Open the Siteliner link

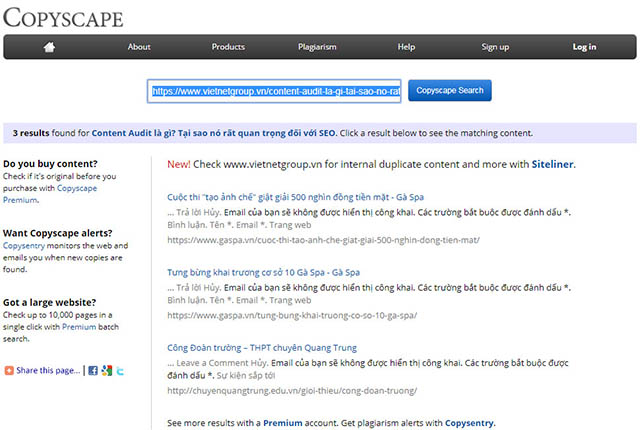coord(552,164)
